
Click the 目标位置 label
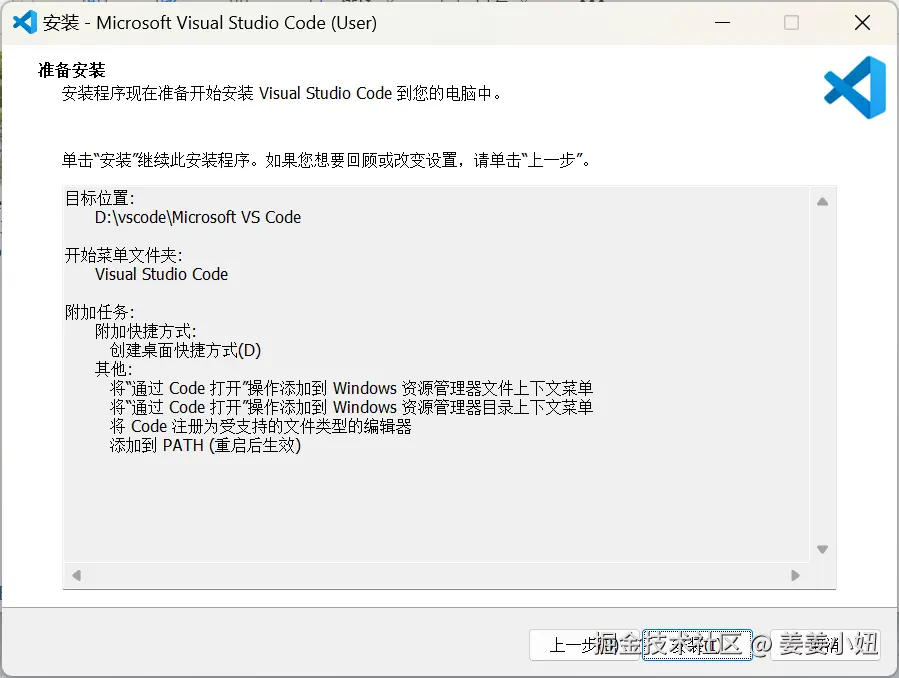[100, 198]
